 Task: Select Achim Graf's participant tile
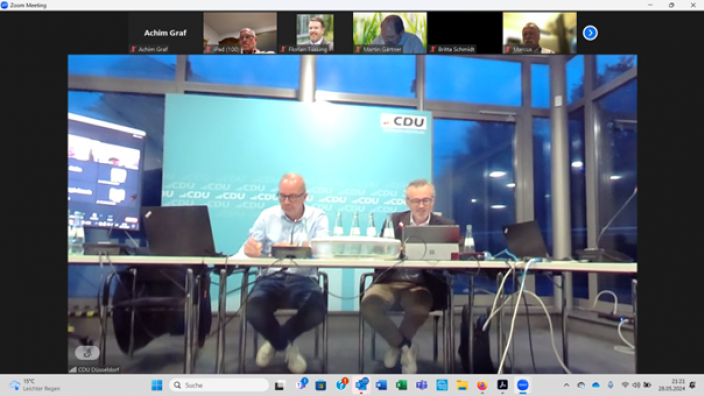pyautogui.click(x=165, y=33)
